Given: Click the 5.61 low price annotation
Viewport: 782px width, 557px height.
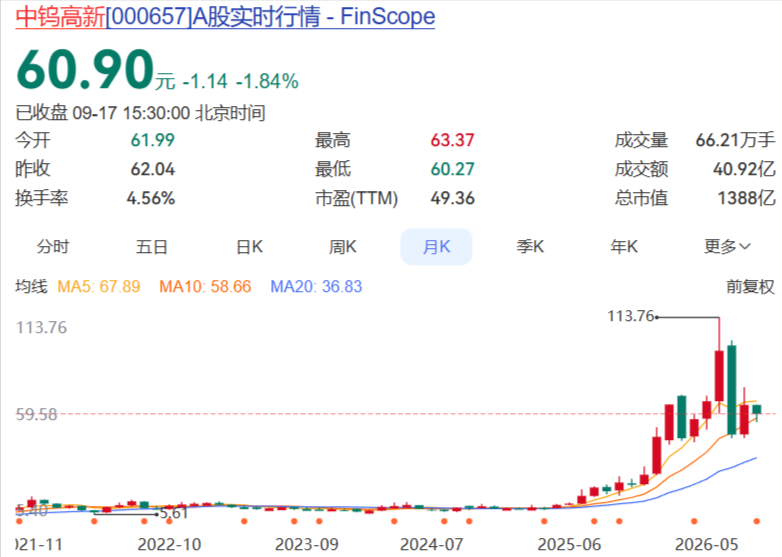Looking at the screenshot, I should click(174, 513).
